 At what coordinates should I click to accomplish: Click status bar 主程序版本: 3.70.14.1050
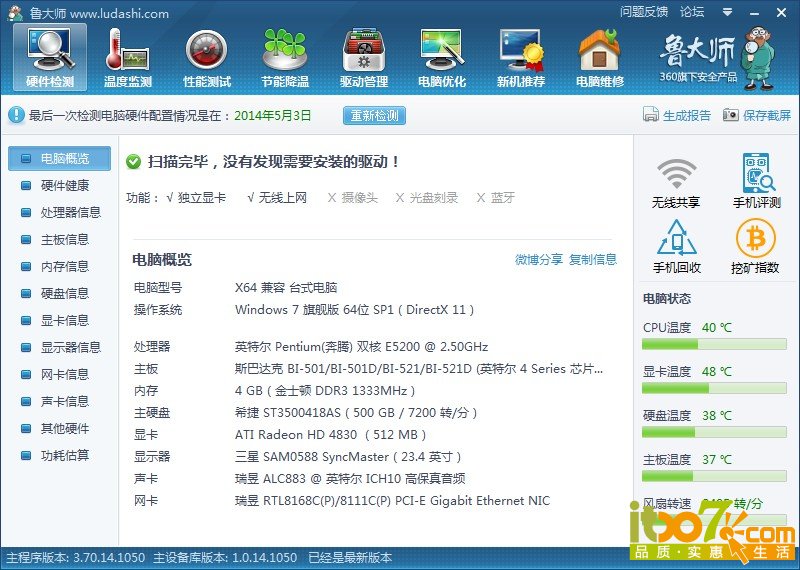pos(76,558)
